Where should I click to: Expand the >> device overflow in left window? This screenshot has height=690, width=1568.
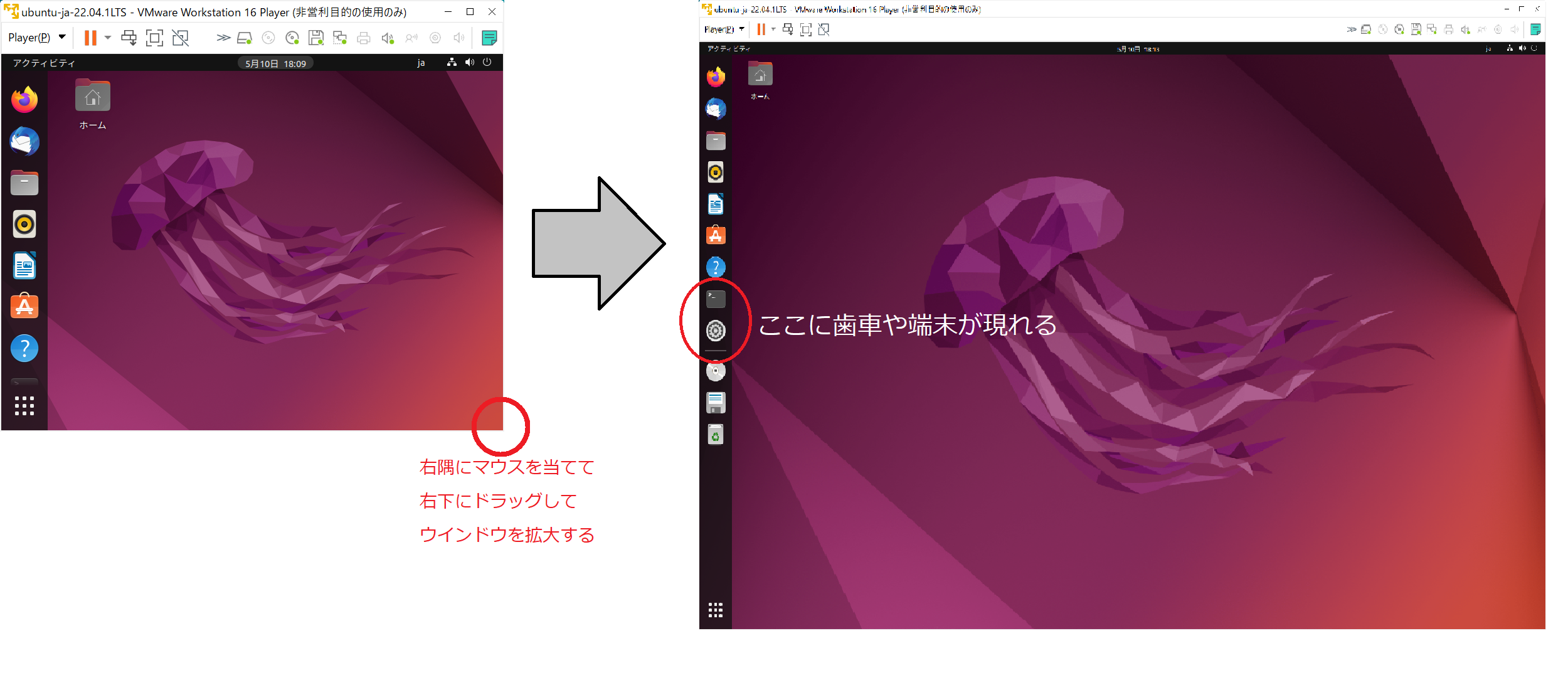[223, 38]
